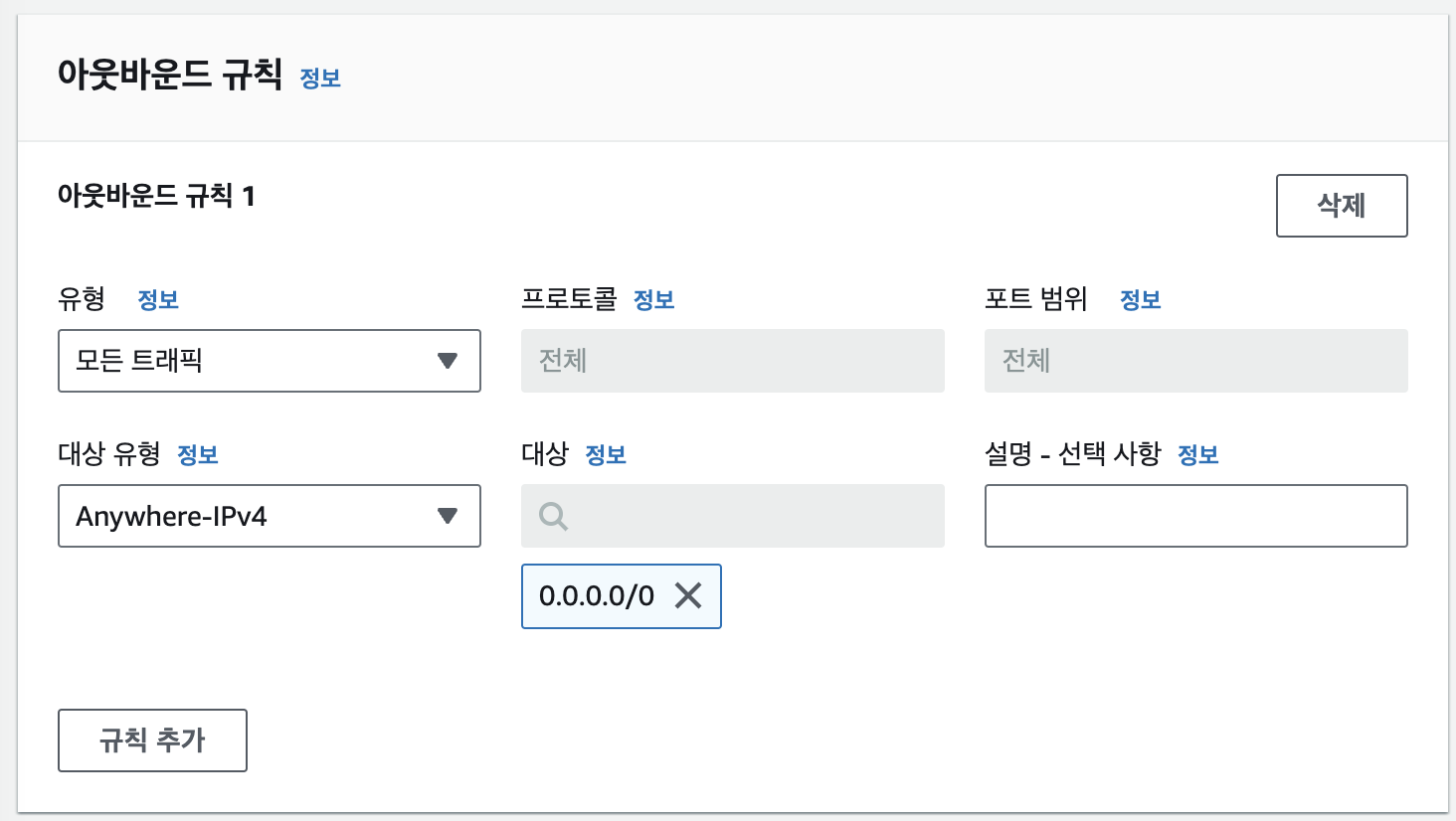Open 정보 link beside 대상 label
The image size is (1456, 821).
coord(606,455)
